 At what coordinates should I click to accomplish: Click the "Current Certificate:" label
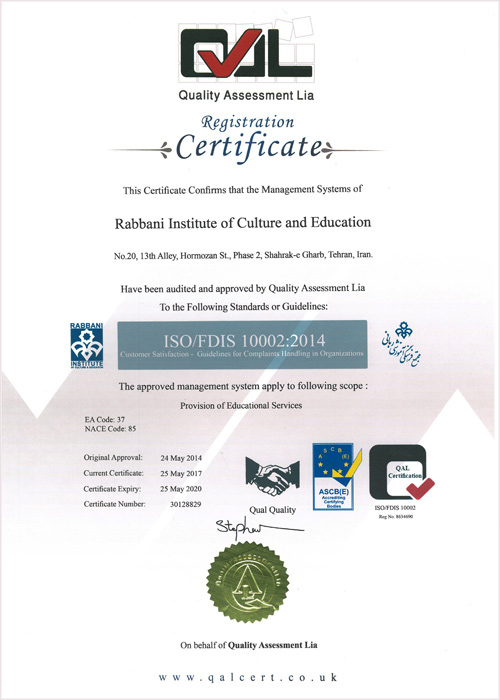click(x=113, y=473)
